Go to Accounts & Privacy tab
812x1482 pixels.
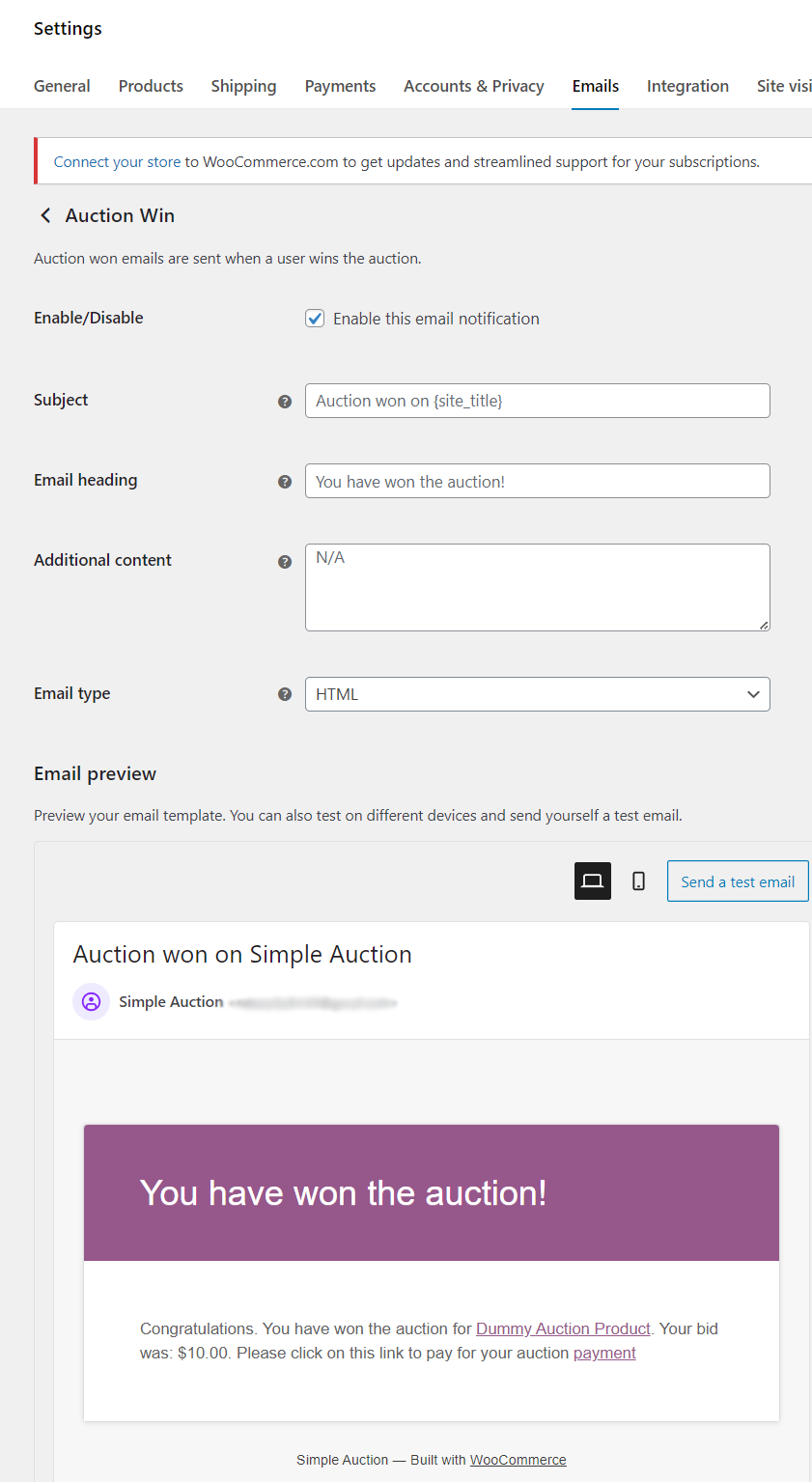coord(473,86)
